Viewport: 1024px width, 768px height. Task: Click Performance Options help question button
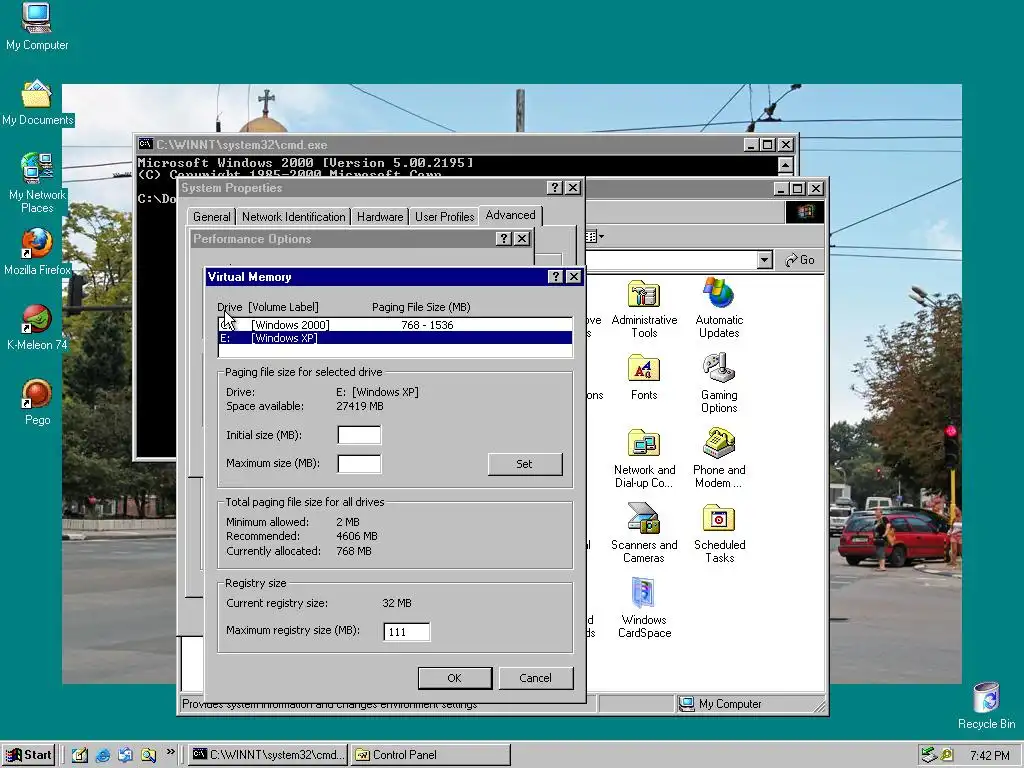tap(503, 239)
